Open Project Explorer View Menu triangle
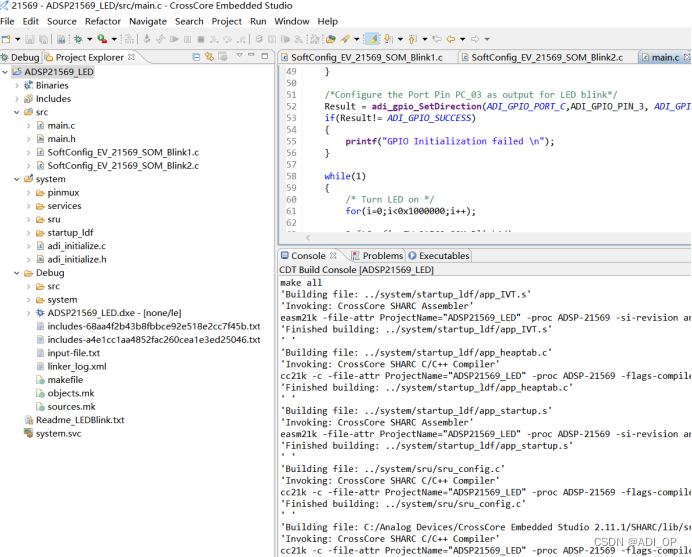Viewport: 692px width, 557px height. coord(240,56)
